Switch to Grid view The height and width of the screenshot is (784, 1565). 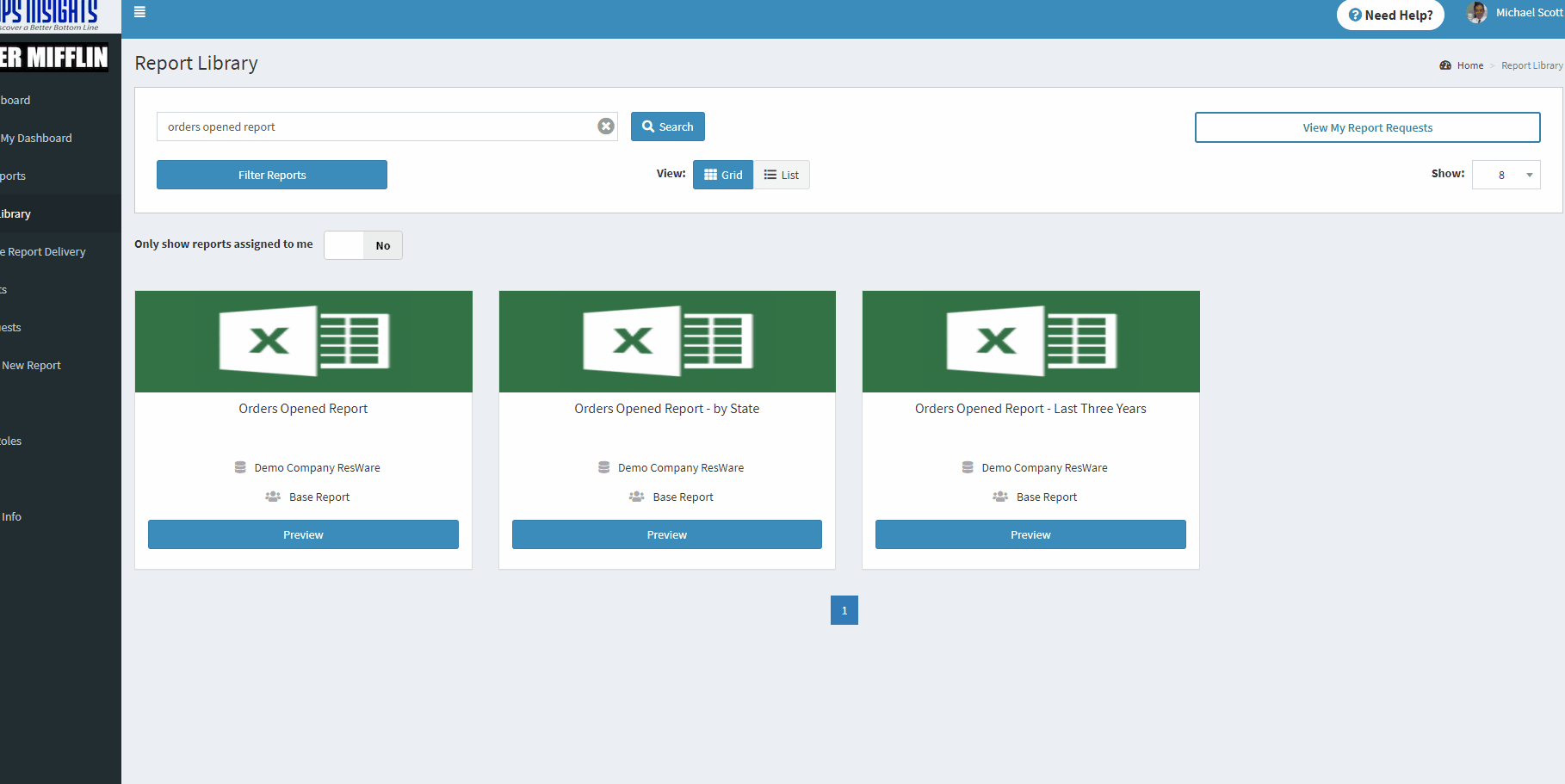tap(723, 175)
